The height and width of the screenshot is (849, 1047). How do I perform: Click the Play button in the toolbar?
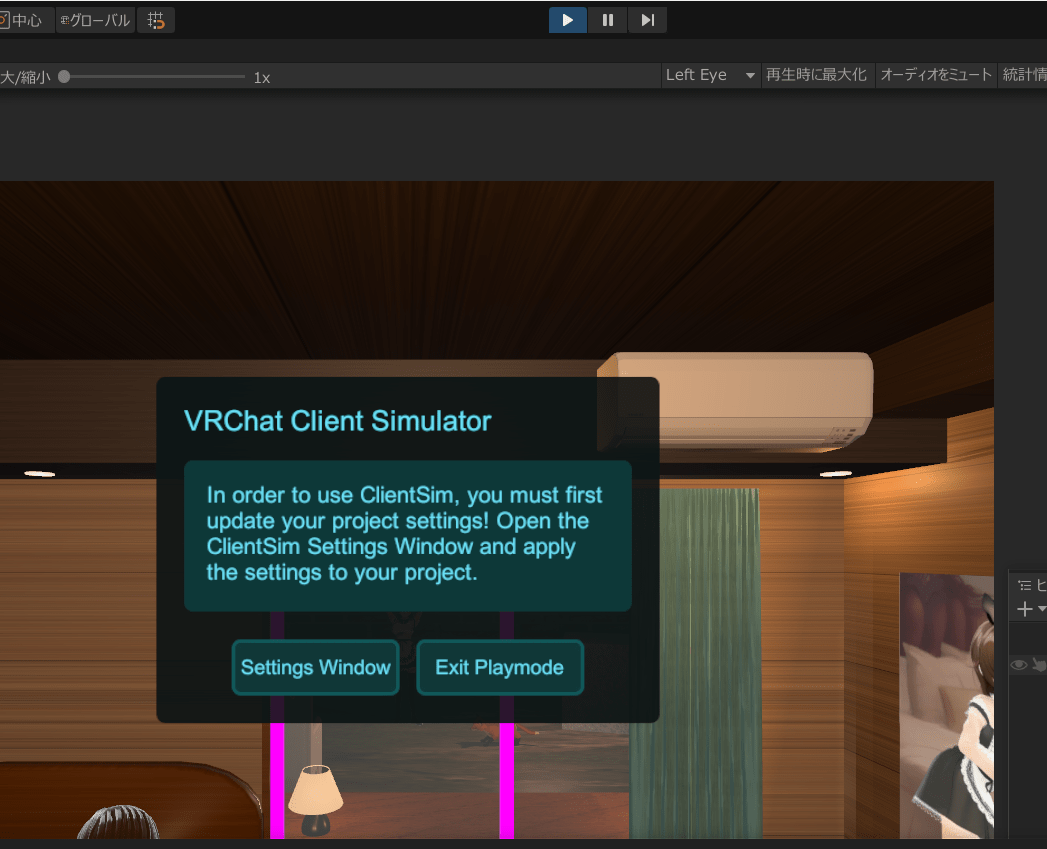(x=568, y=20)
